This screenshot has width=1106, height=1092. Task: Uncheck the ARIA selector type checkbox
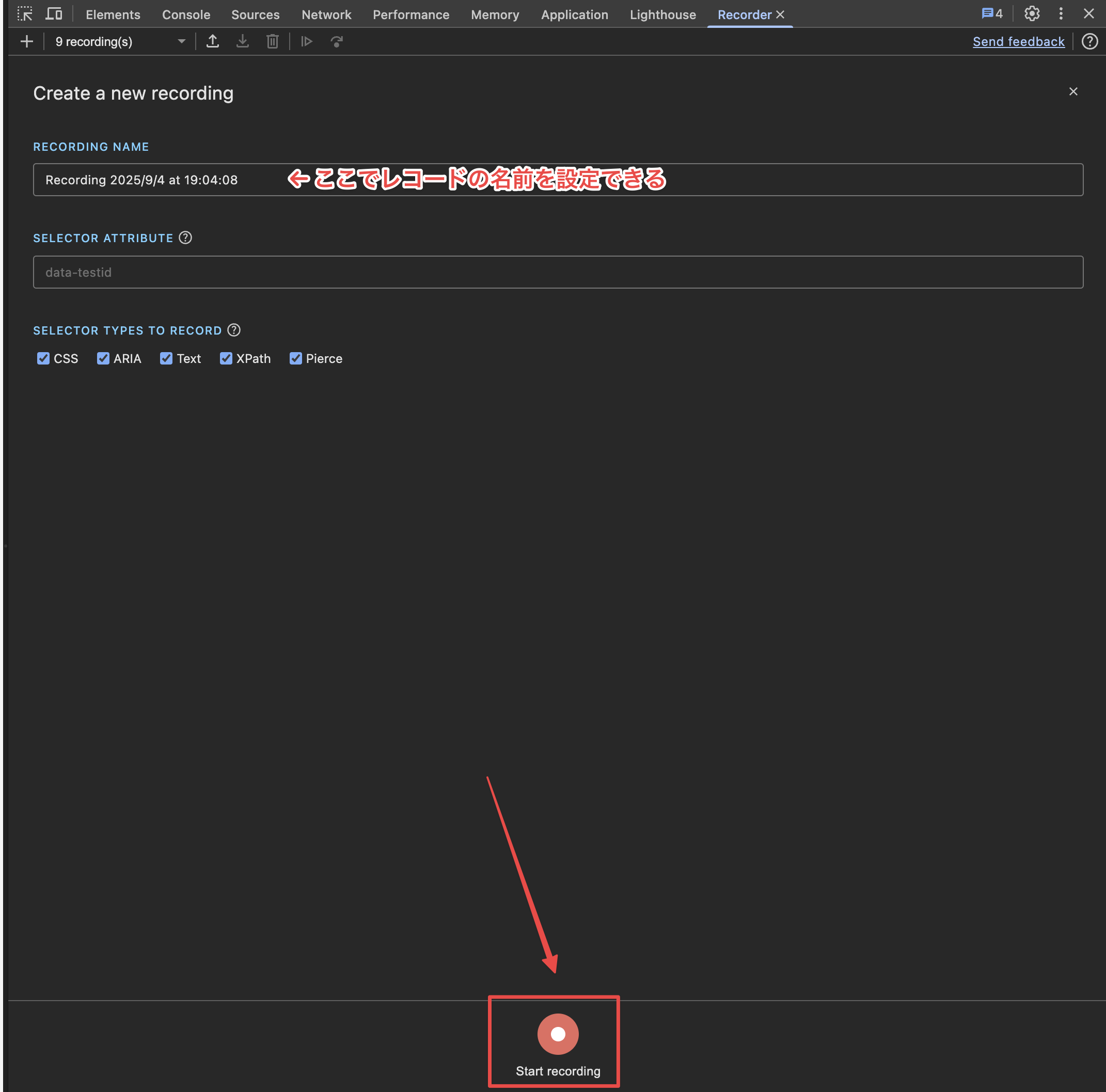[103, 358]
